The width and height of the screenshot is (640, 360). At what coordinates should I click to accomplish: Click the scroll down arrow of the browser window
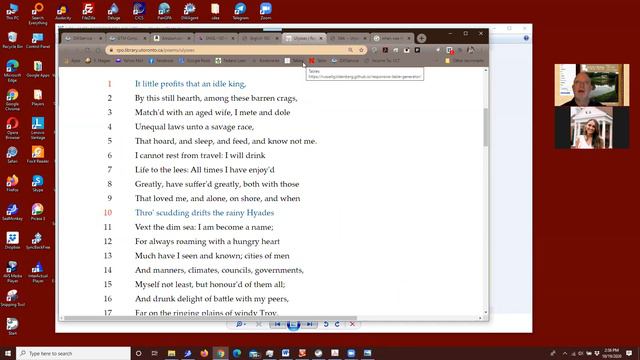click(x=486, y=313)
